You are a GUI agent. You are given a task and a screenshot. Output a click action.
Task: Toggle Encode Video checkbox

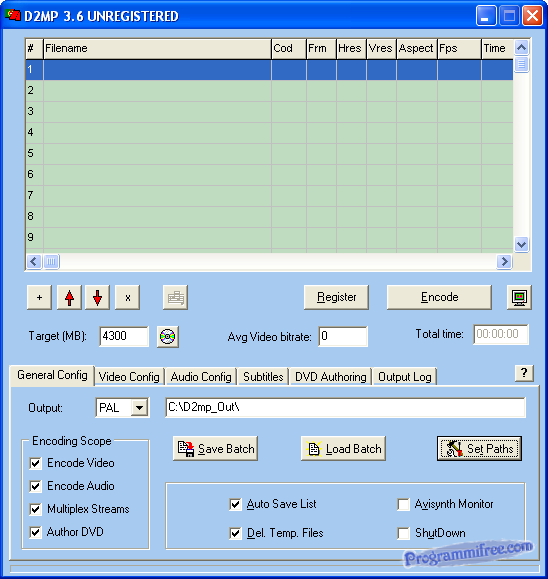pyautogui.click(x=35, y=463)
